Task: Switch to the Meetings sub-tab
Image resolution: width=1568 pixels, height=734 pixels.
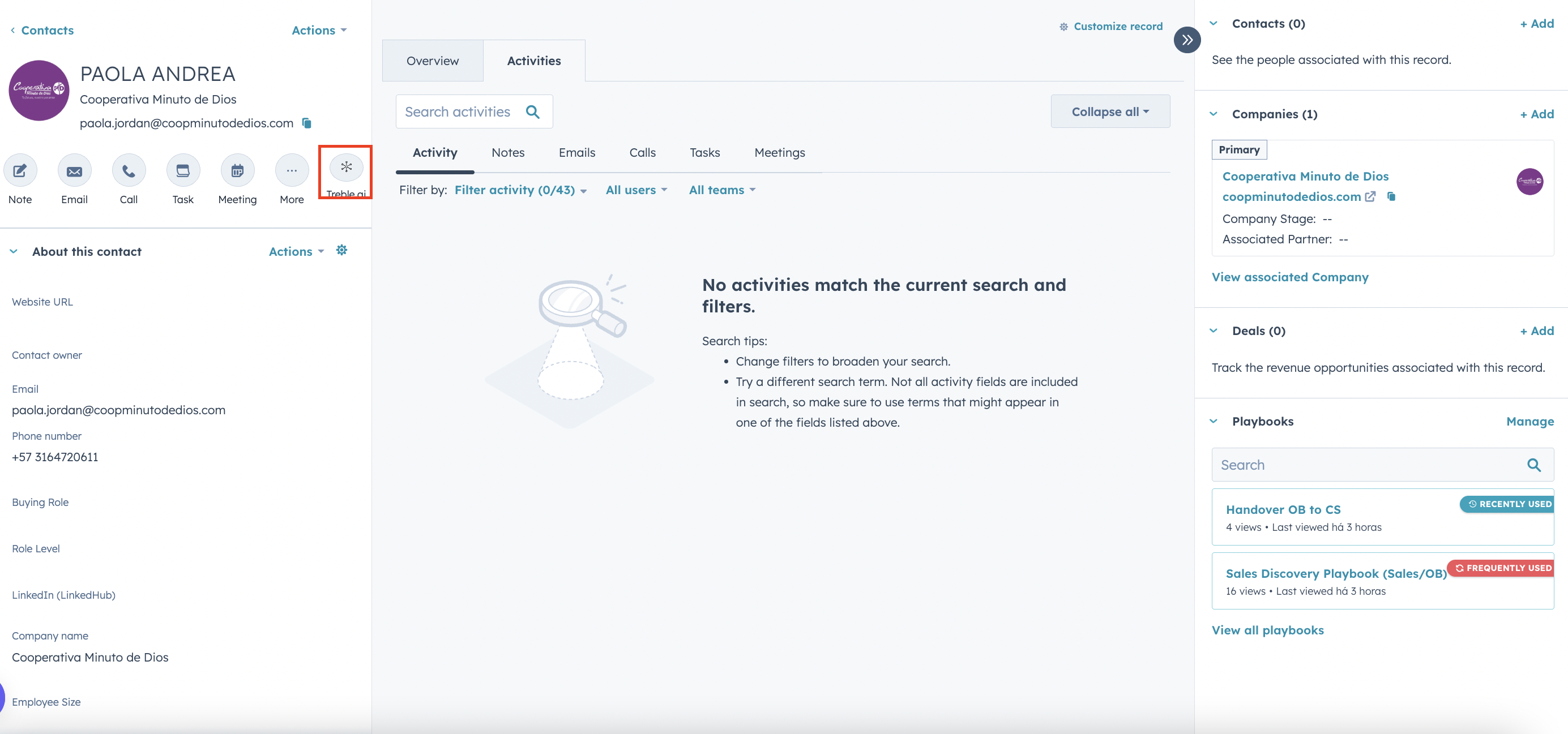Action: click(779, 153)
